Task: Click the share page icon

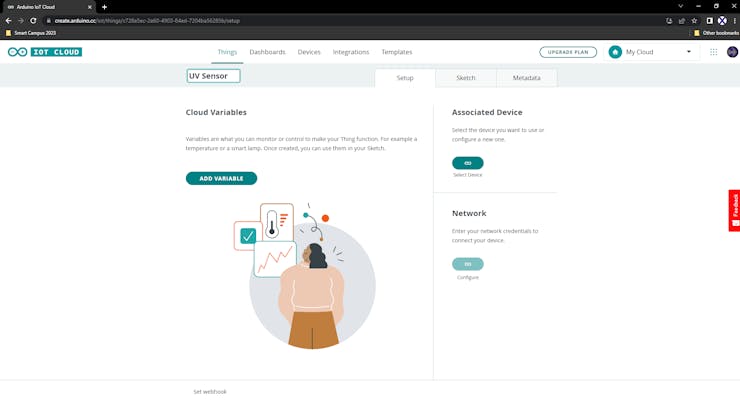Action: pos(681,21)
